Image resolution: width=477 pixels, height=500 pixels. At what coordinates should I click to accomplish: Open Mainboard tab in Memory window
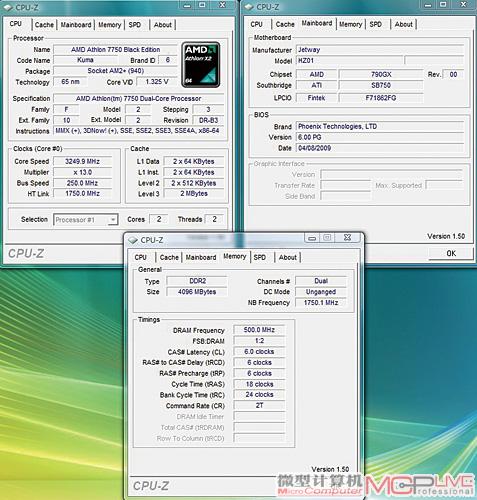pyautogui.click(x=201, y=257)
